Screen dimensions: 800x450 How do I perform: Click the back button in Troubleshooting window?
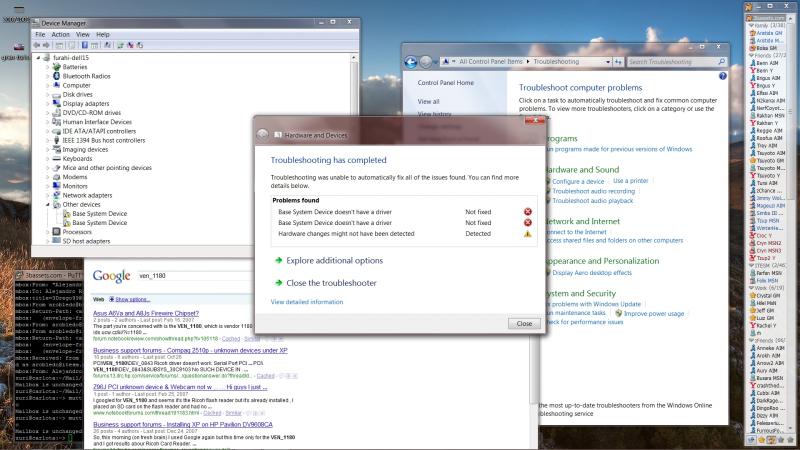tap(411, 62)
